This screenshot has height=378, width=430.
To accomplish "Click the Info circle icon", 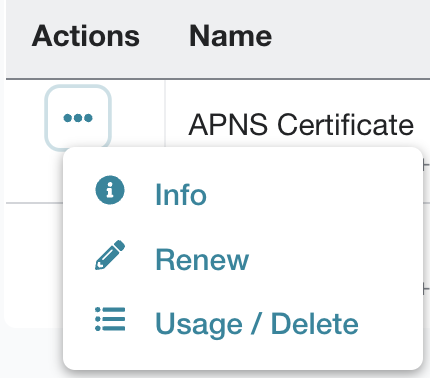I will pyautogui.click(x=110, y=190).
